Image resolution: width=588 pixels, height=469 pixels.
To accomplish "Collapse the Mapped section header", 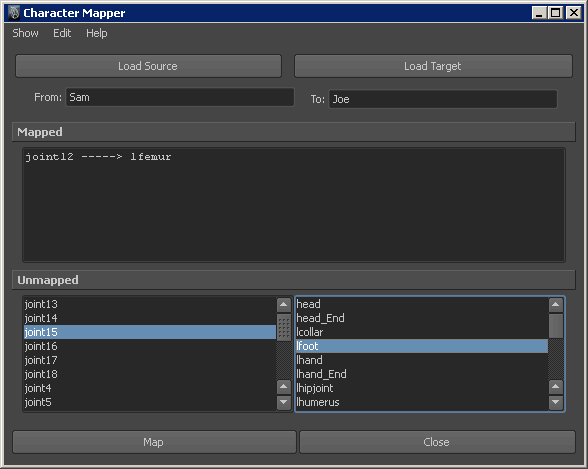I will point(294,132).
